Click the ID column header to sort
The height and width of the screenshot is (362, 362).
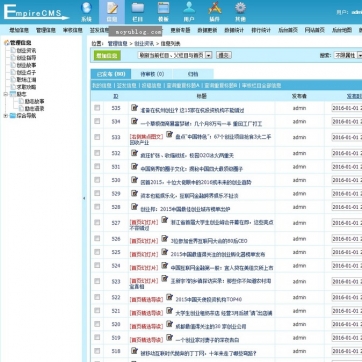click(116, 96)
